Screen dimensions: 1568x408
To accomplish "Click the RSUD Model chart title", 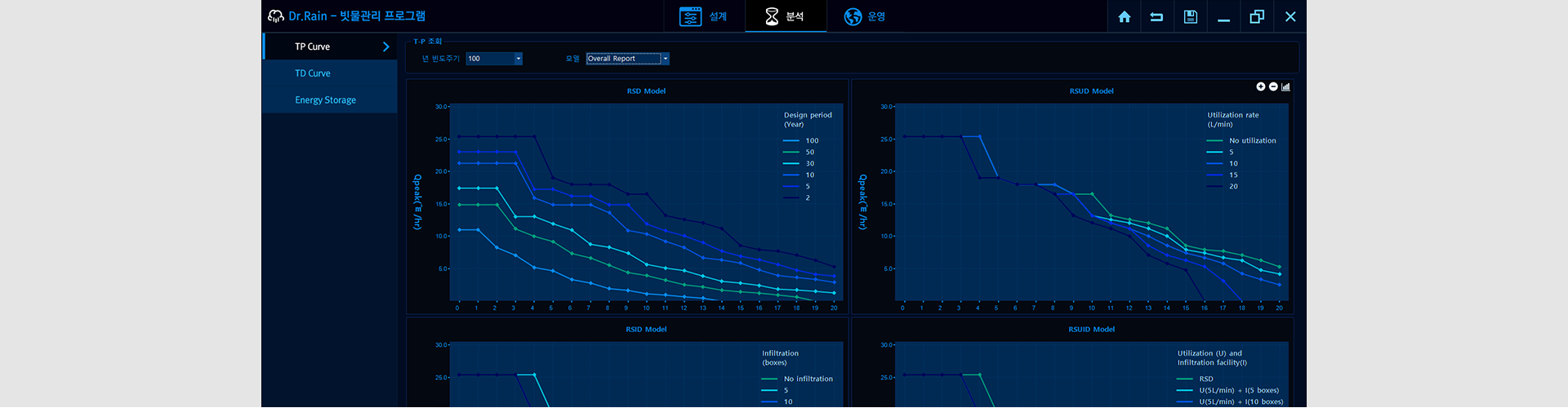I will click(1091, 91).
